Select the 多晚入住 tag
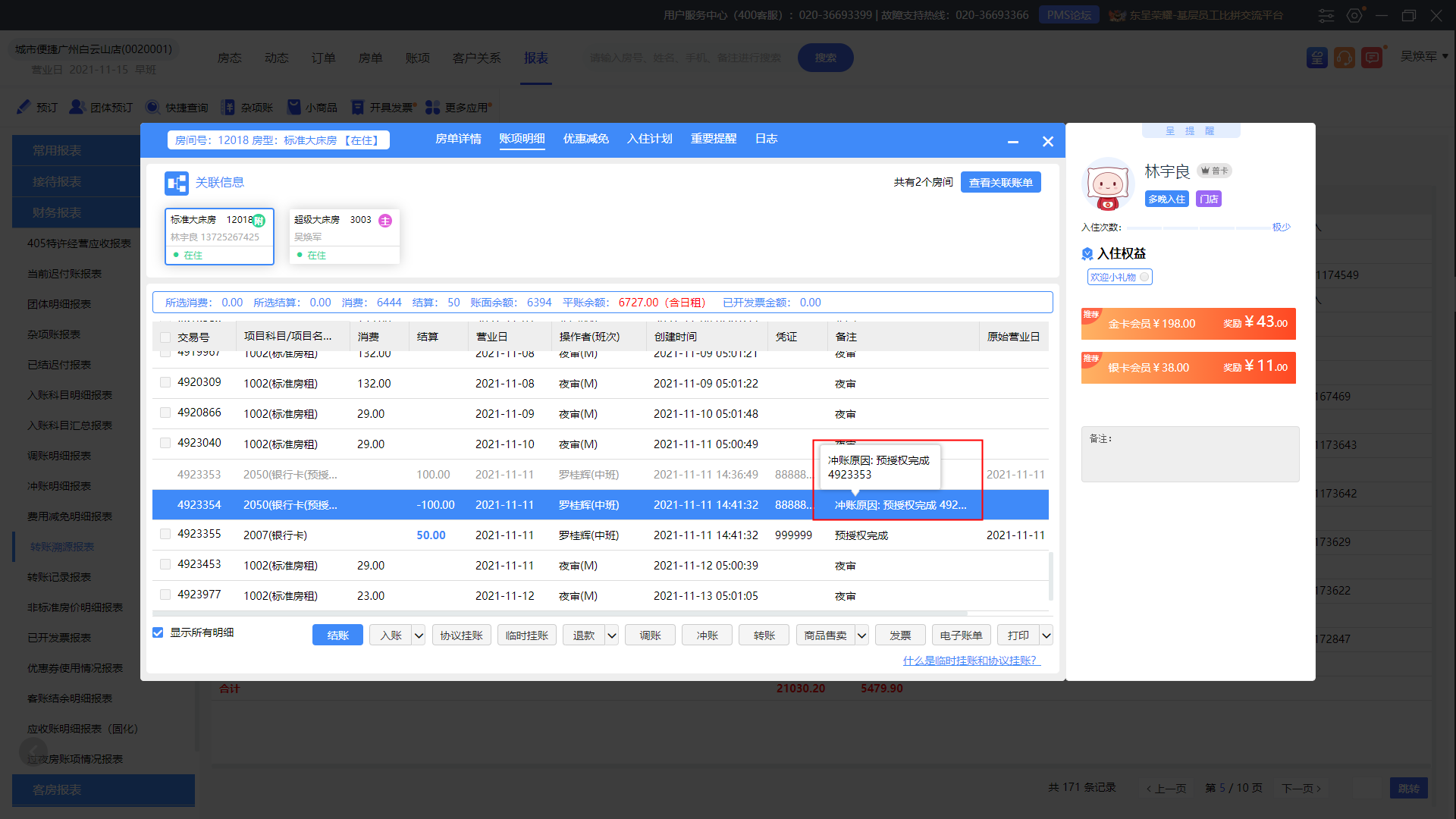This screenshot has width=1456, height=819. coord(1166,199)
